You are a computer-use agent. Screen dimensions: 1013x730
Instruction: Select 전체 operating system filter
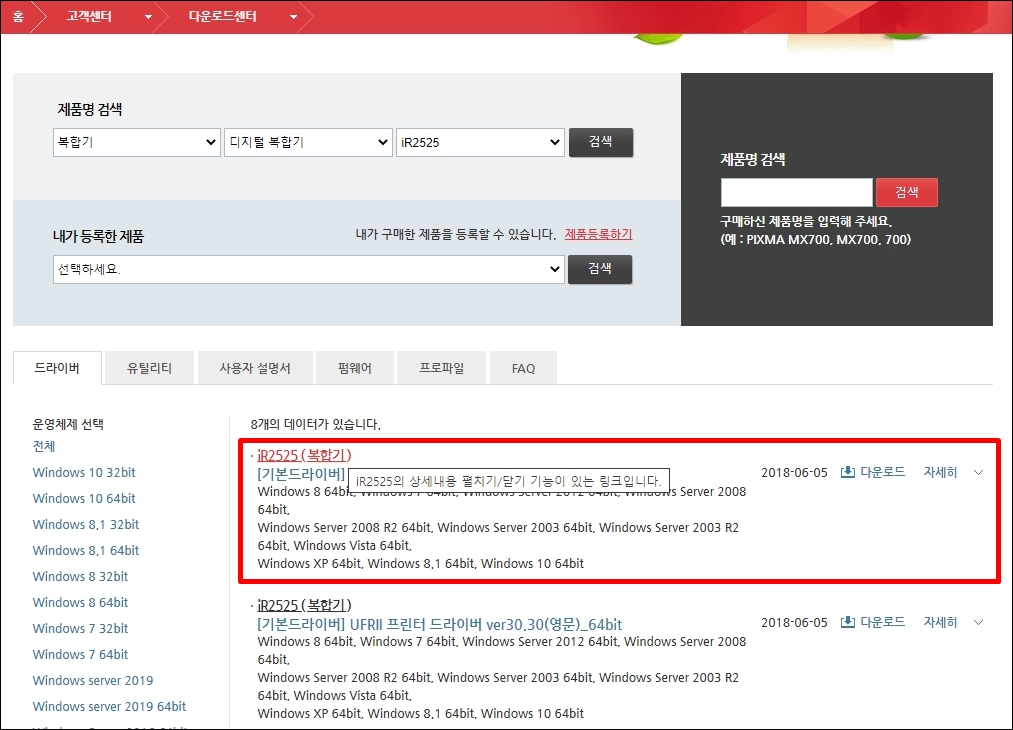(x=44, y=446)
